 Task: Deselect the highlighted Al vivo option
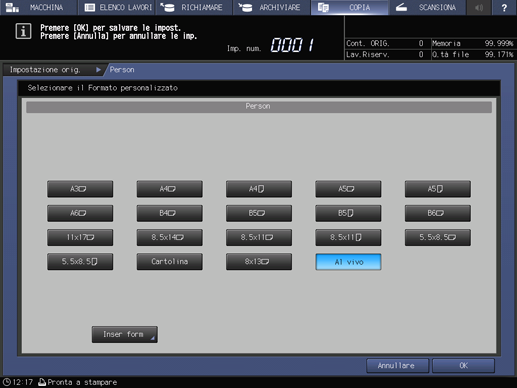coord(348,262)
